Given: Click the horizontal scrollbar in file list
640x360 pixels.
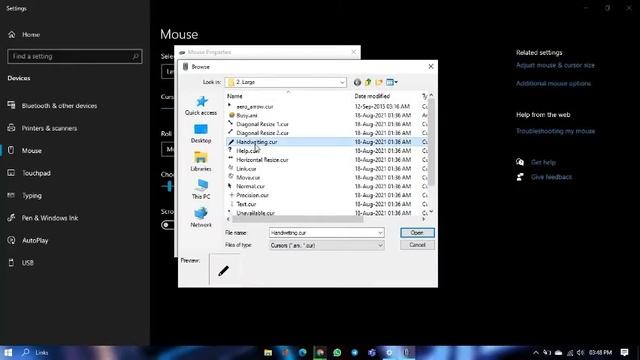Looking at the screenshot, I should tap(297, 219).
